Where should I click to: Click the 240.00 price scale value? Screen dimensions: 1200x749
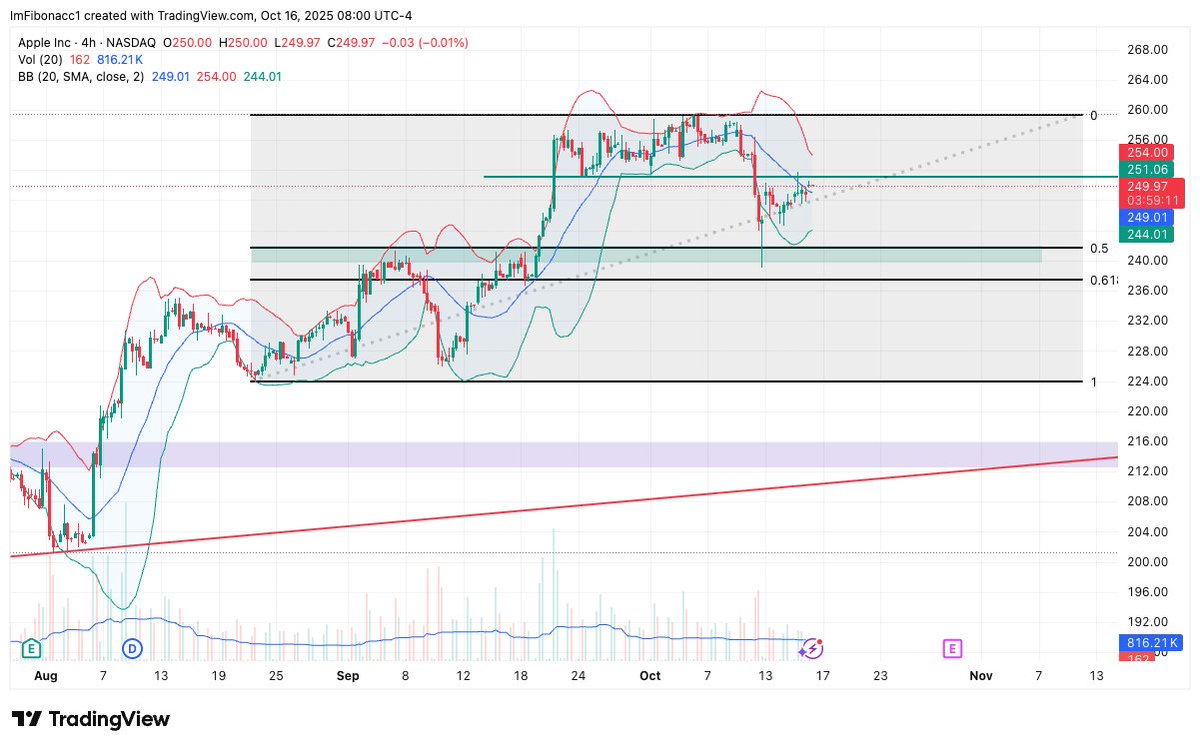click(1148, 260)
